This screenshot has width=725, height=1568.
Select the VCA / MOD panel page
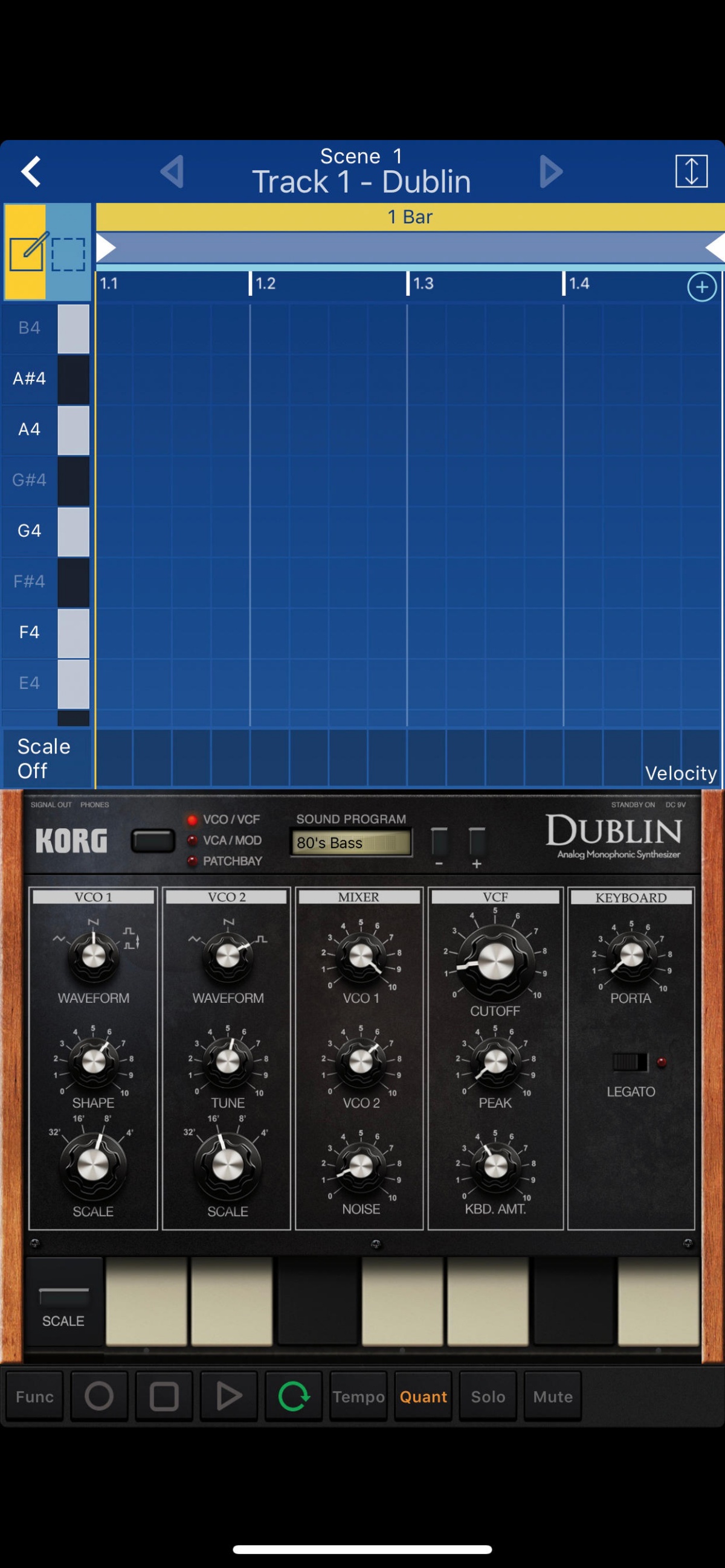[225, 840]
